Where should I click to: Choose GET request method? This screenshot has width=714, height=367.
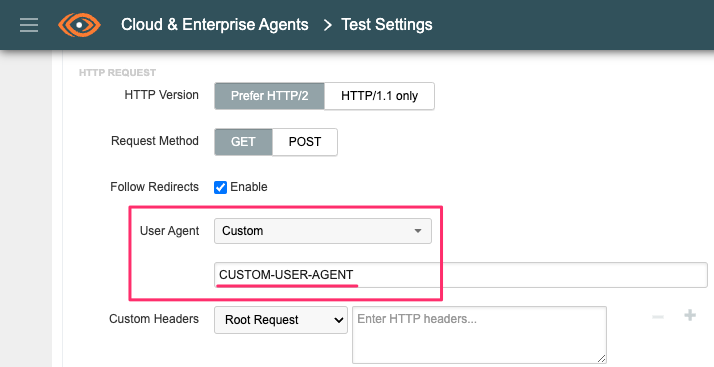pyautogui.click(x=243, y=142)
